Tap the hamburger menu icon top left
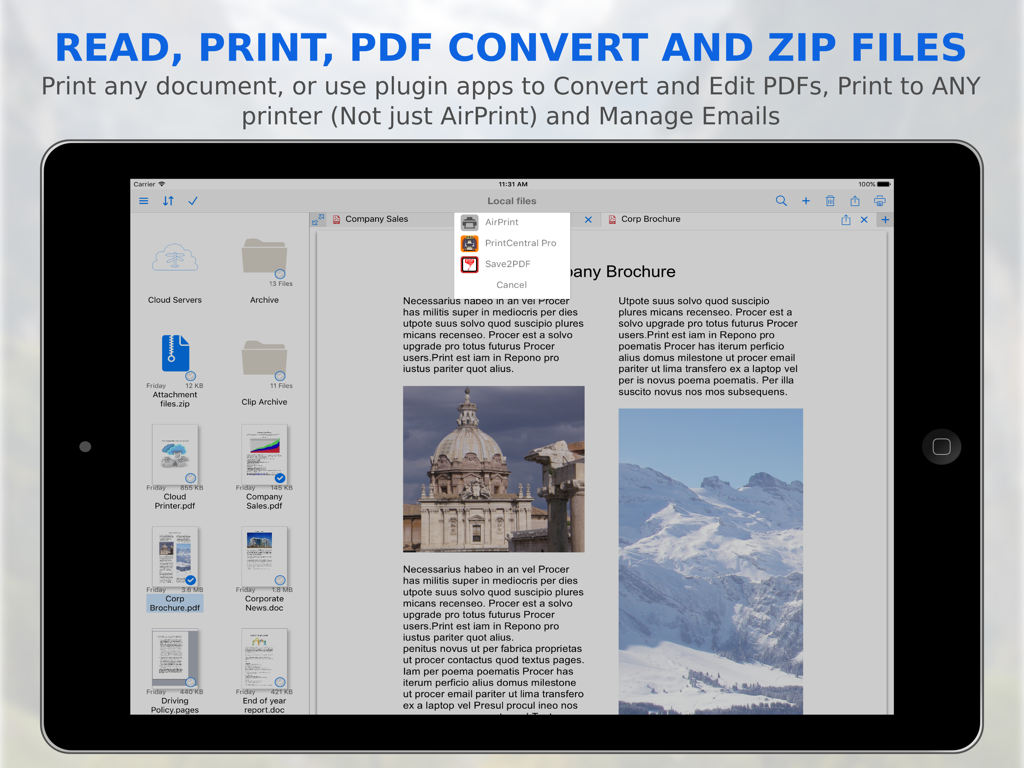 [143, 200]
